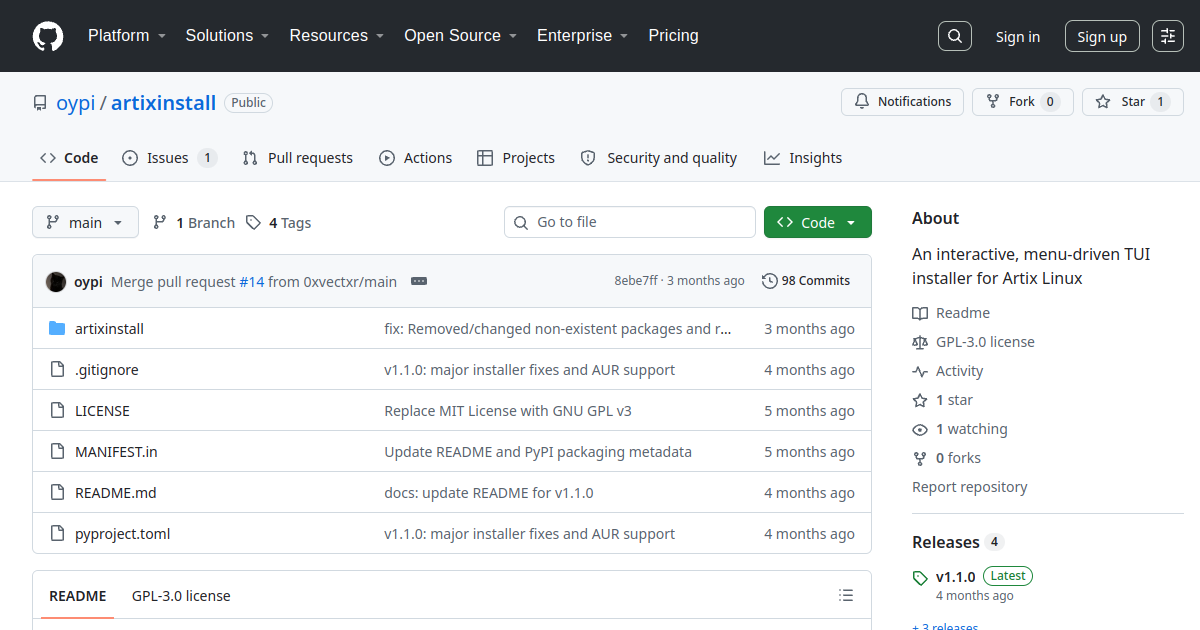Switch to the Insights tab
The image size is (1200, 630).
(x=803, y=158)
